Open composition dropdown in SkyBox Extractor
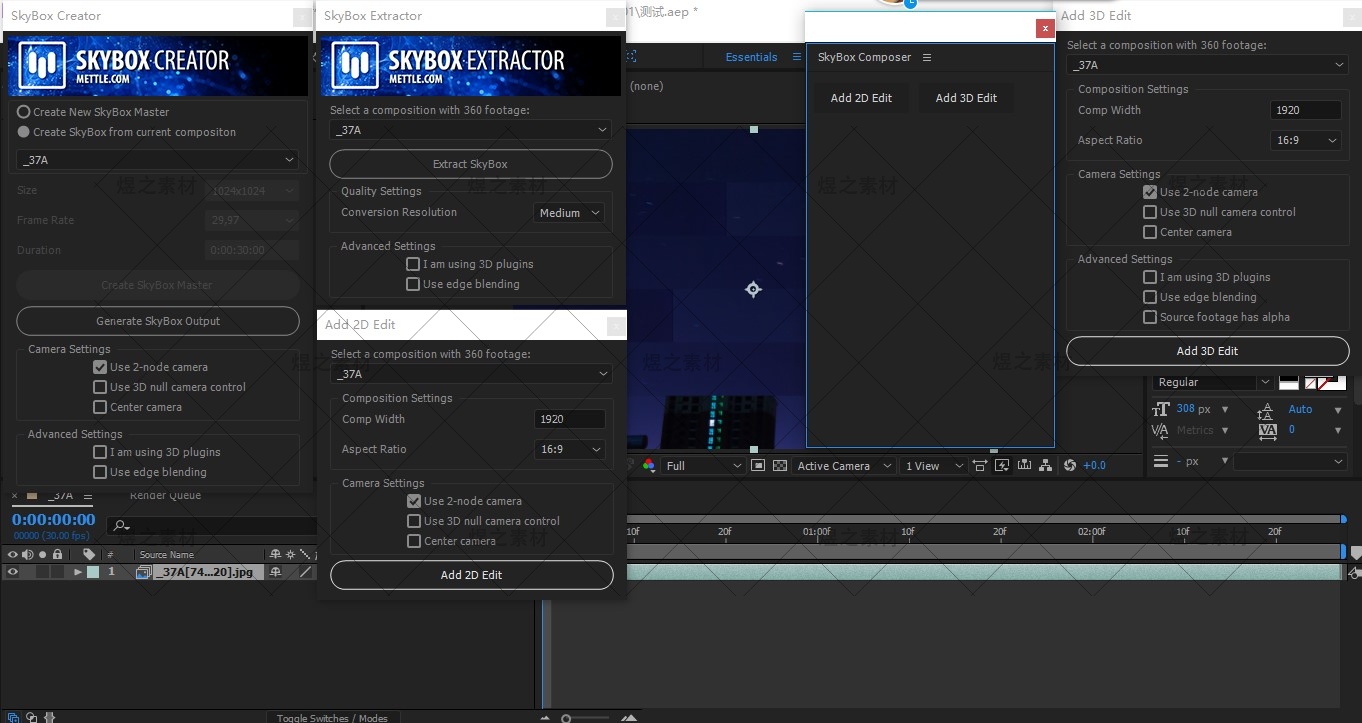The width and height of the screenshot is (1362, 723). pos(471,130)
